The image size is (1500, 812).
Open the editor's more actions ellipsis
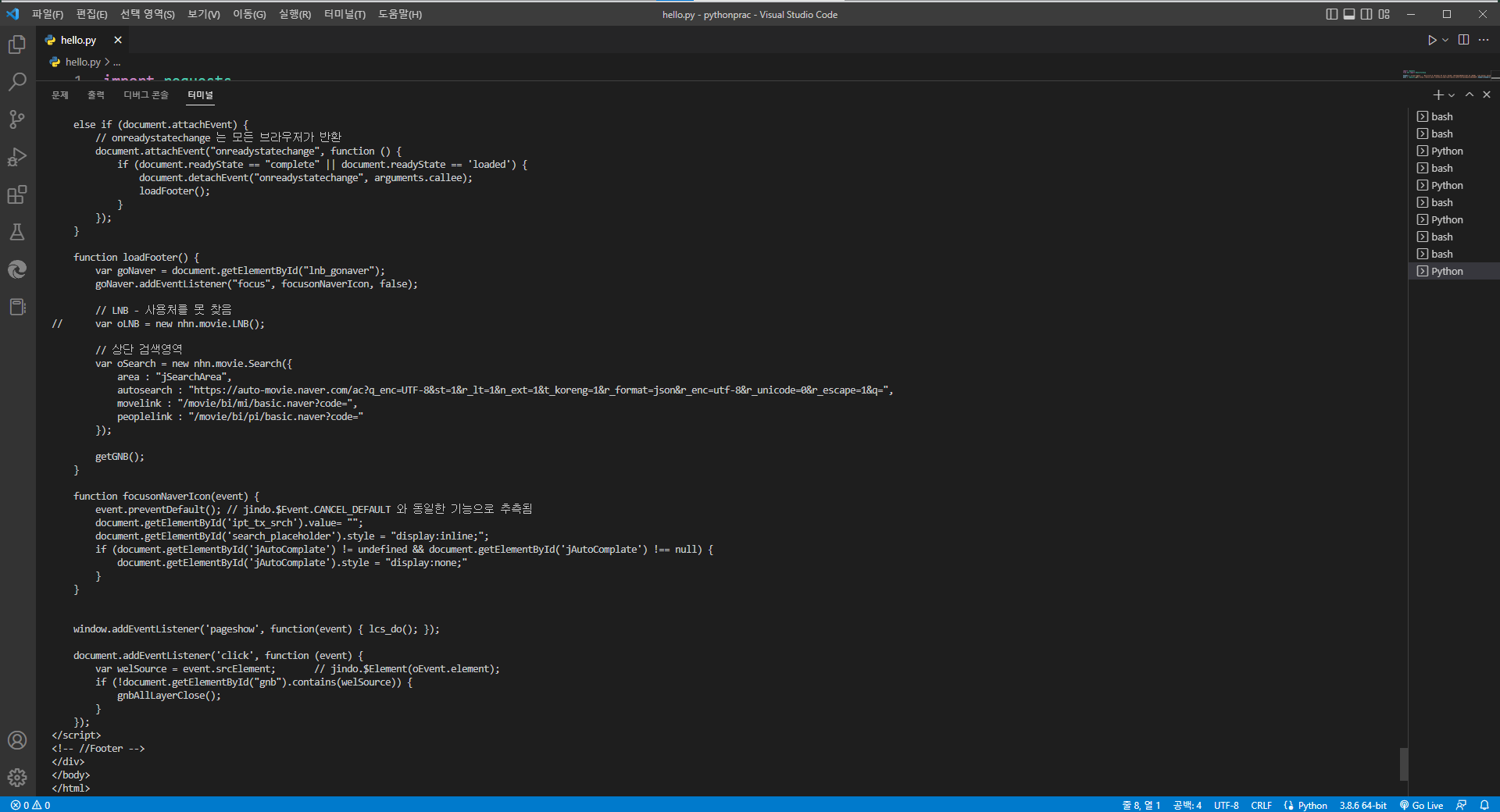pos(1484,40)
